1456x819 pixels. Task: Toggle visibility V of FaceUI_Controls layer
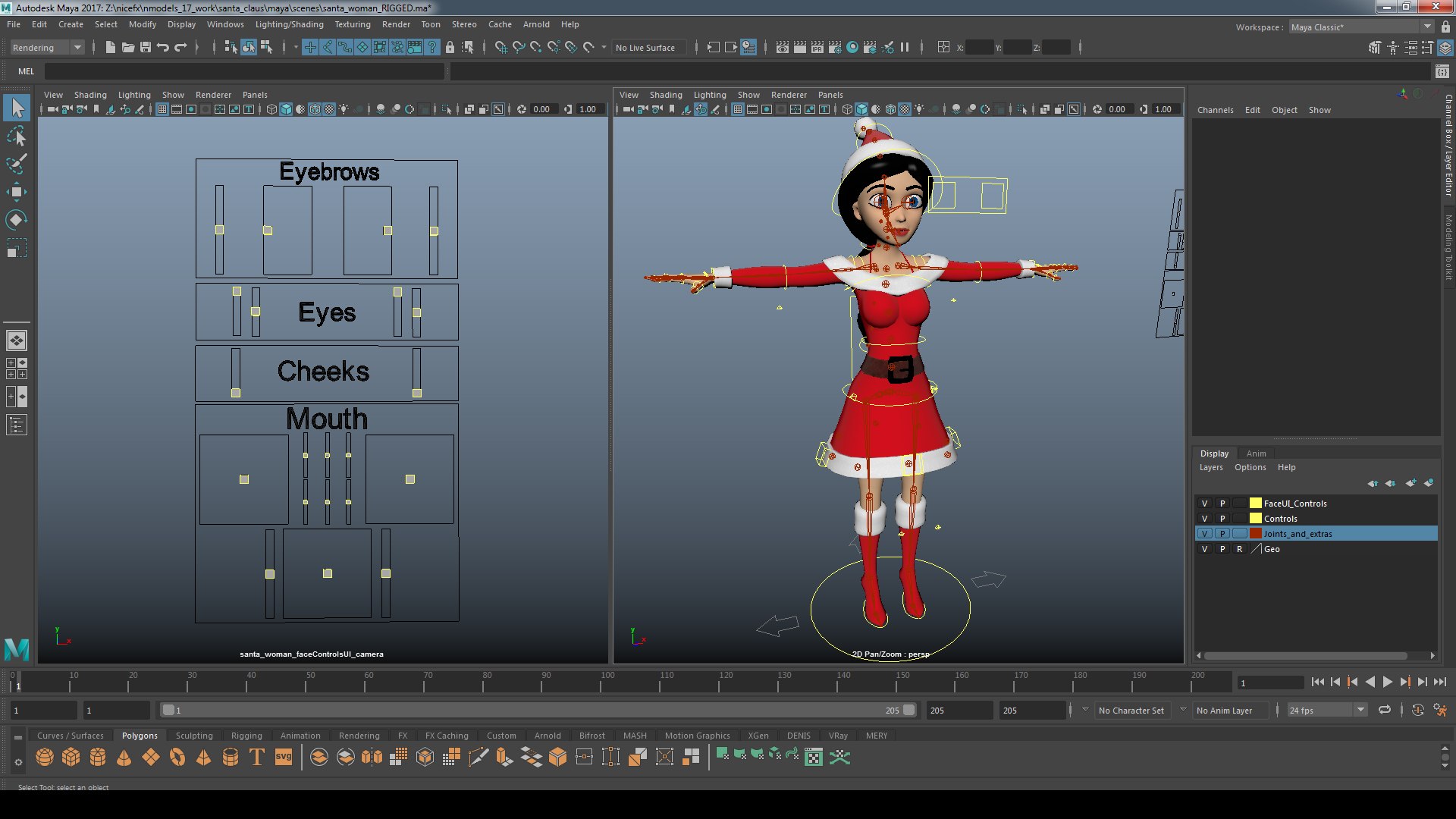tap(1204, 504)
